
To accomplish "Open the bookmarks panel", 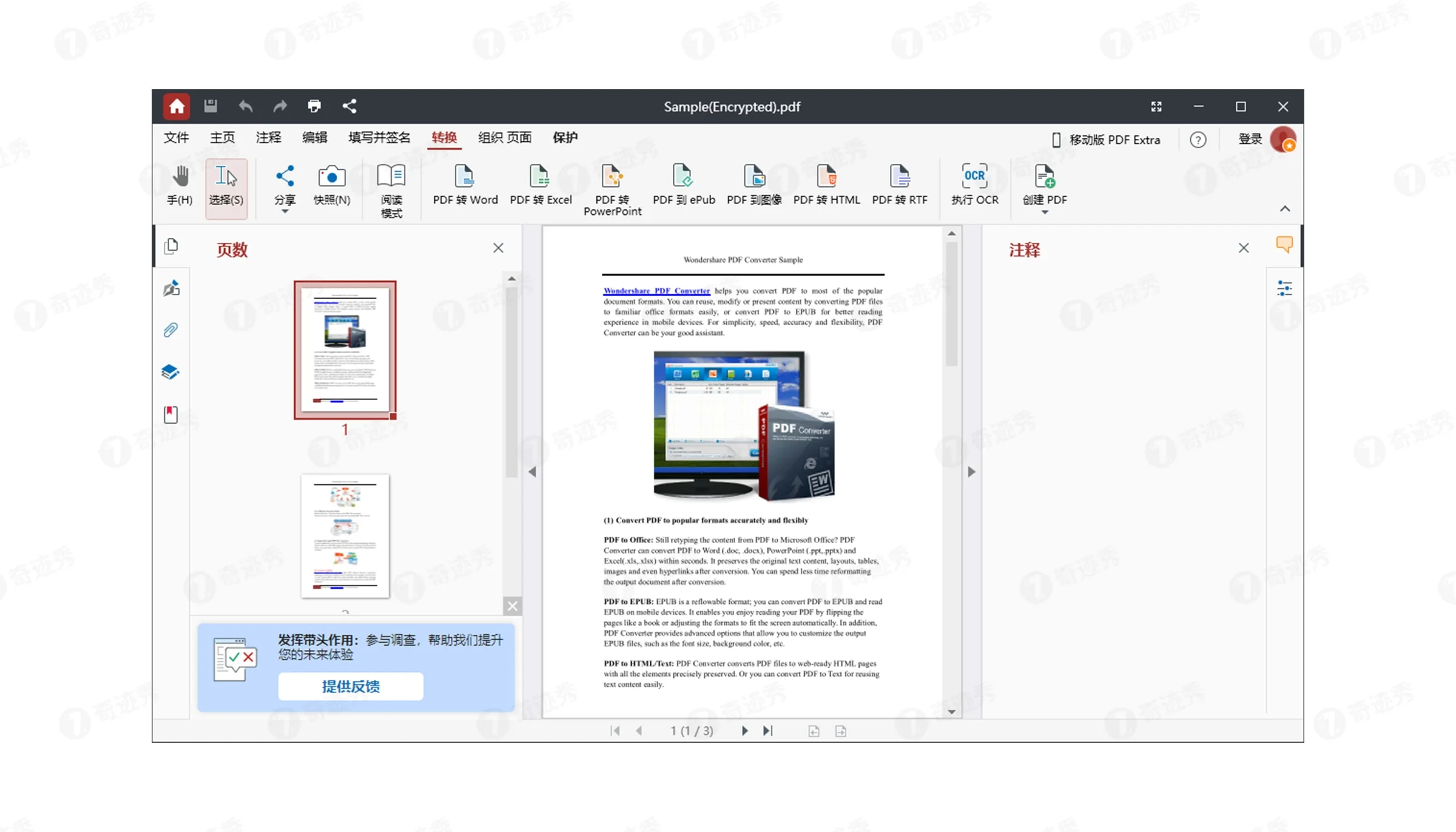I will point(170,414).
